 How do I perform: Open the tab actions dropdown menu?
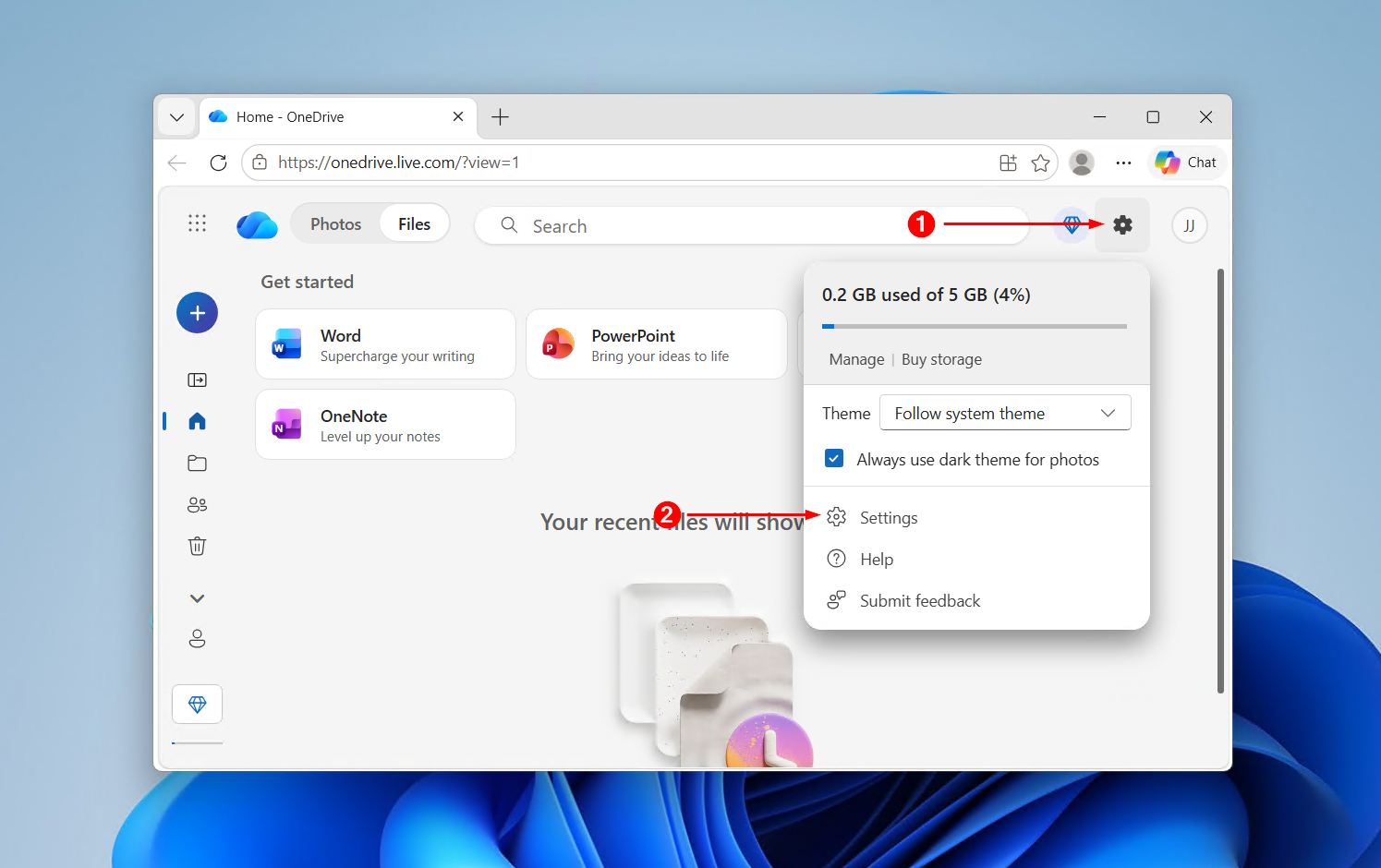point(176,117)
